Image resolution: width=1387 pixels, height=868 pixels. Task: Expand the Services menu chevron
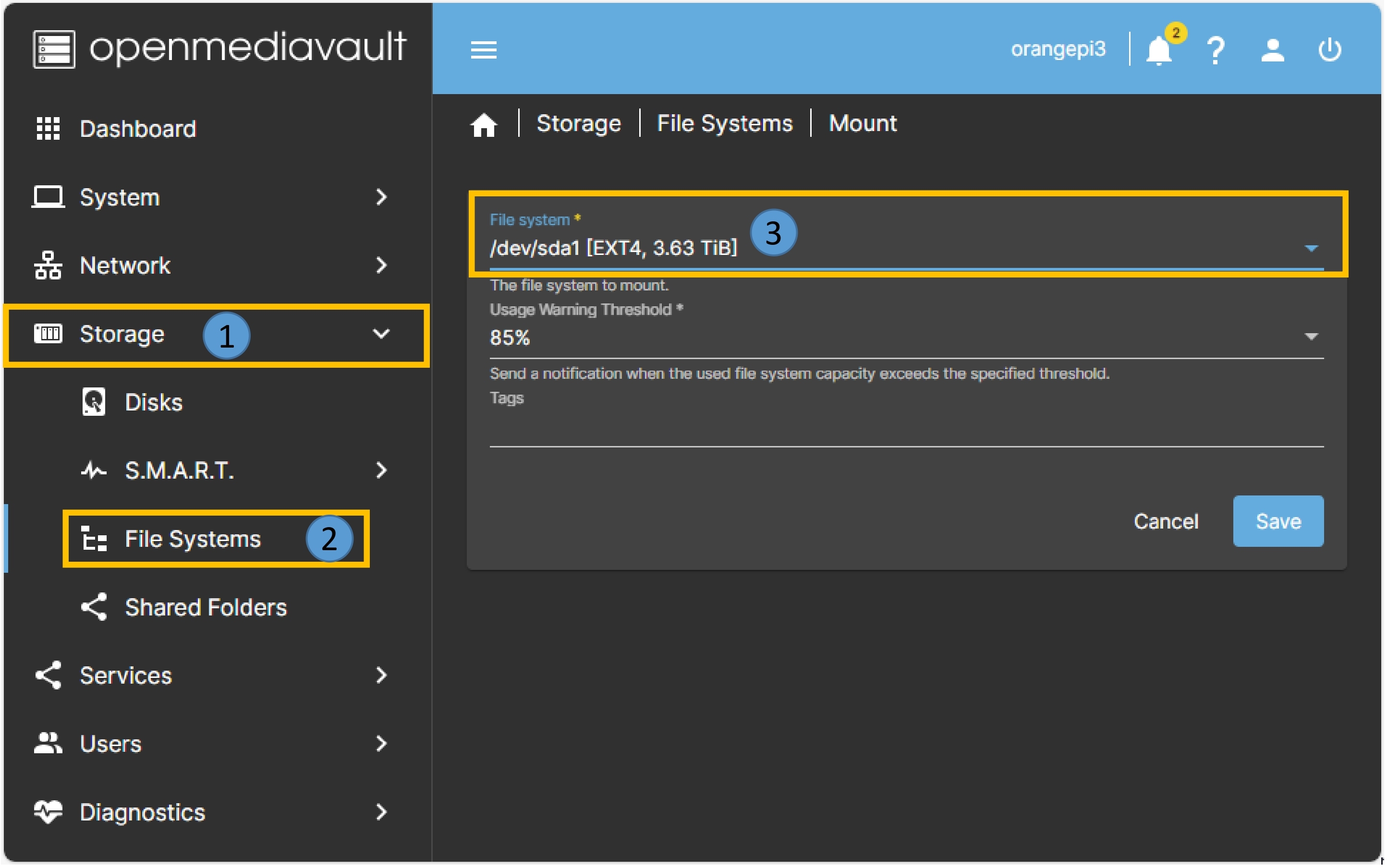381,675
